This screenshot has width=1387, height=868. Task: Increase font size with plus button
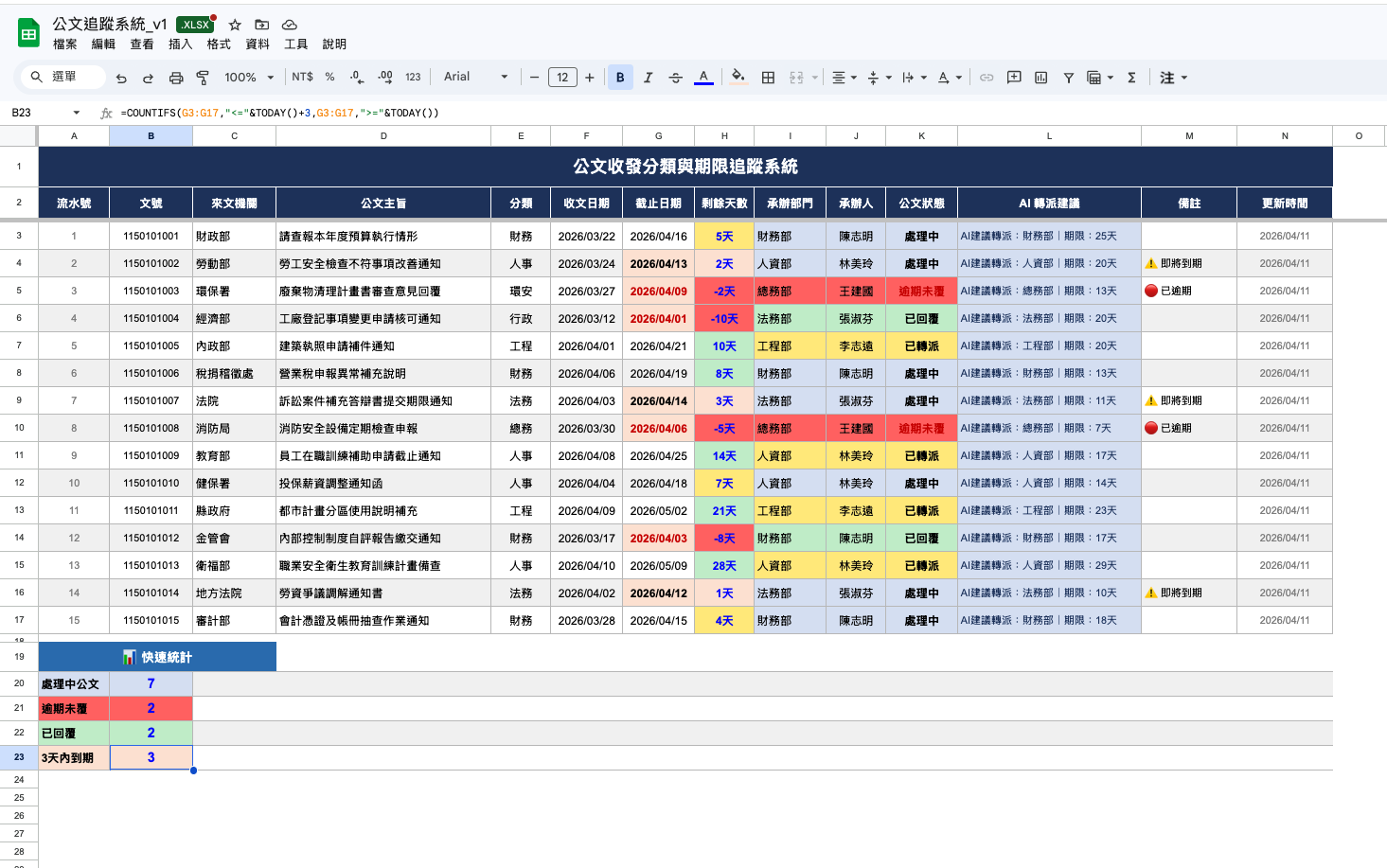(x=590, y=78)
